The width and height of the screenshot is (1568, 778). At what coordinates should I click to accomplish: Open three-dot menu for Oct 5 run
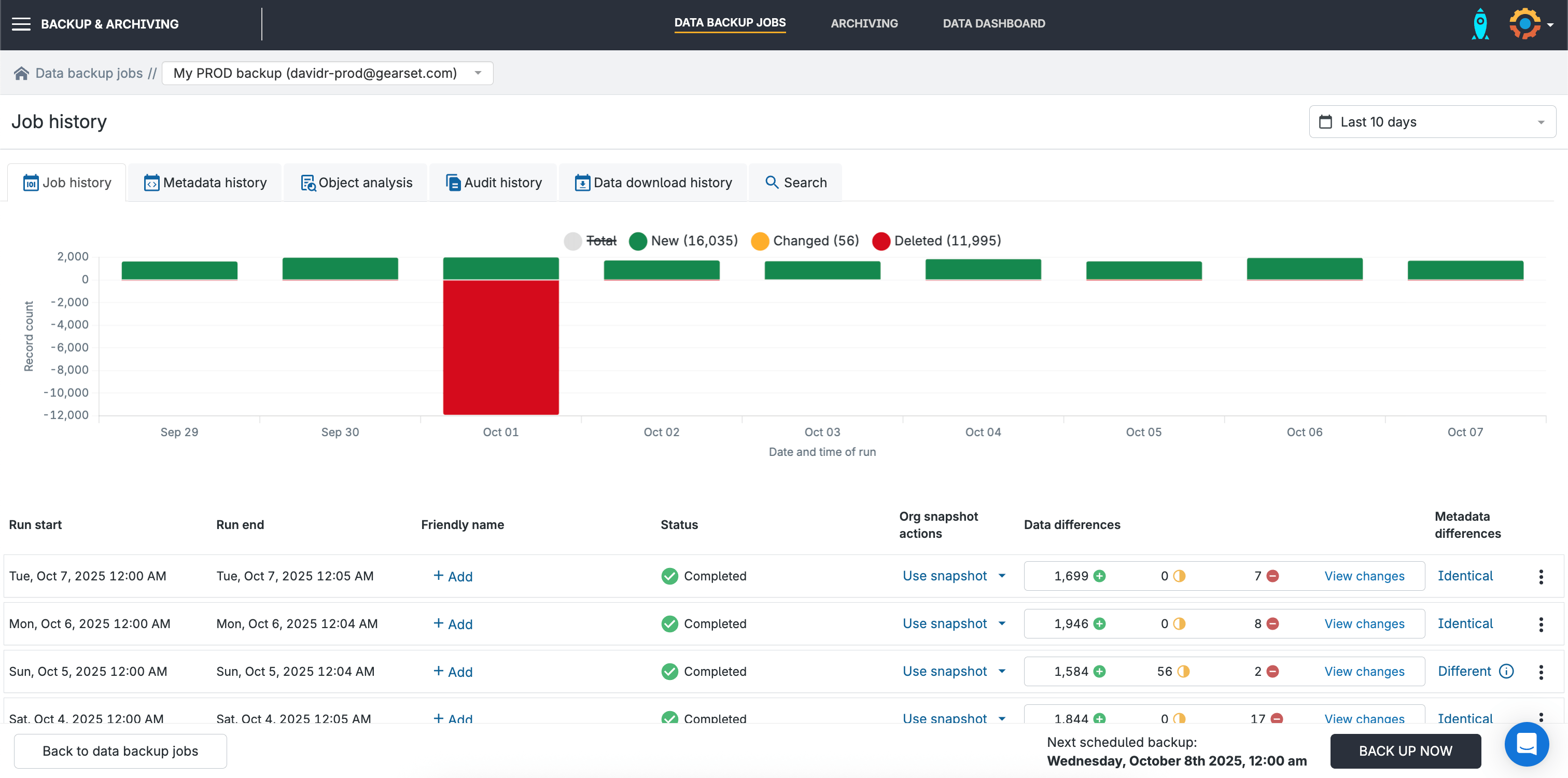(1541, 672)
